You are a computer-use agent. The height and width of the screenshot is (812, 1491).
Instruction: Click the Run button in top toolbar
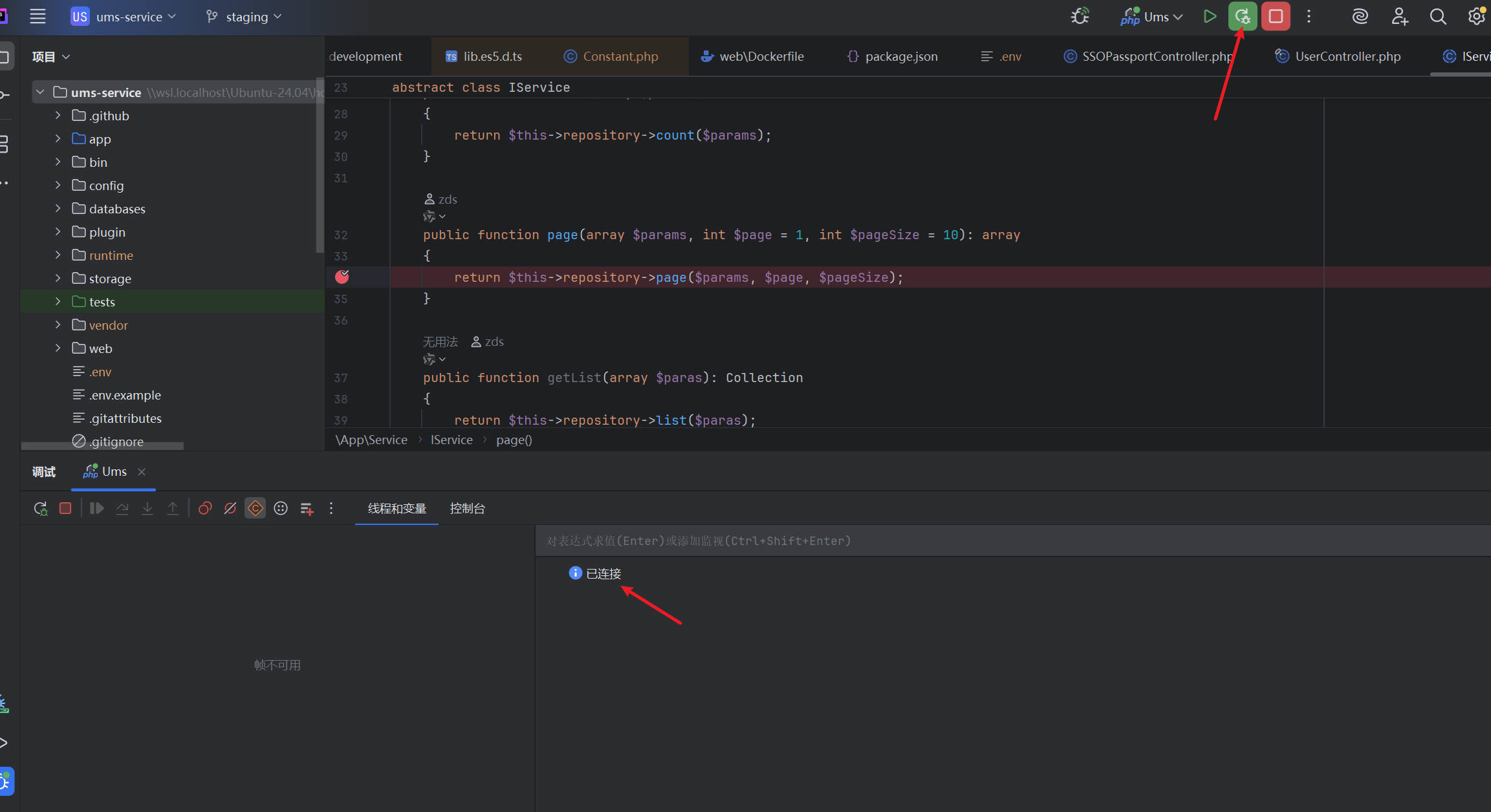pos(1209,16)
